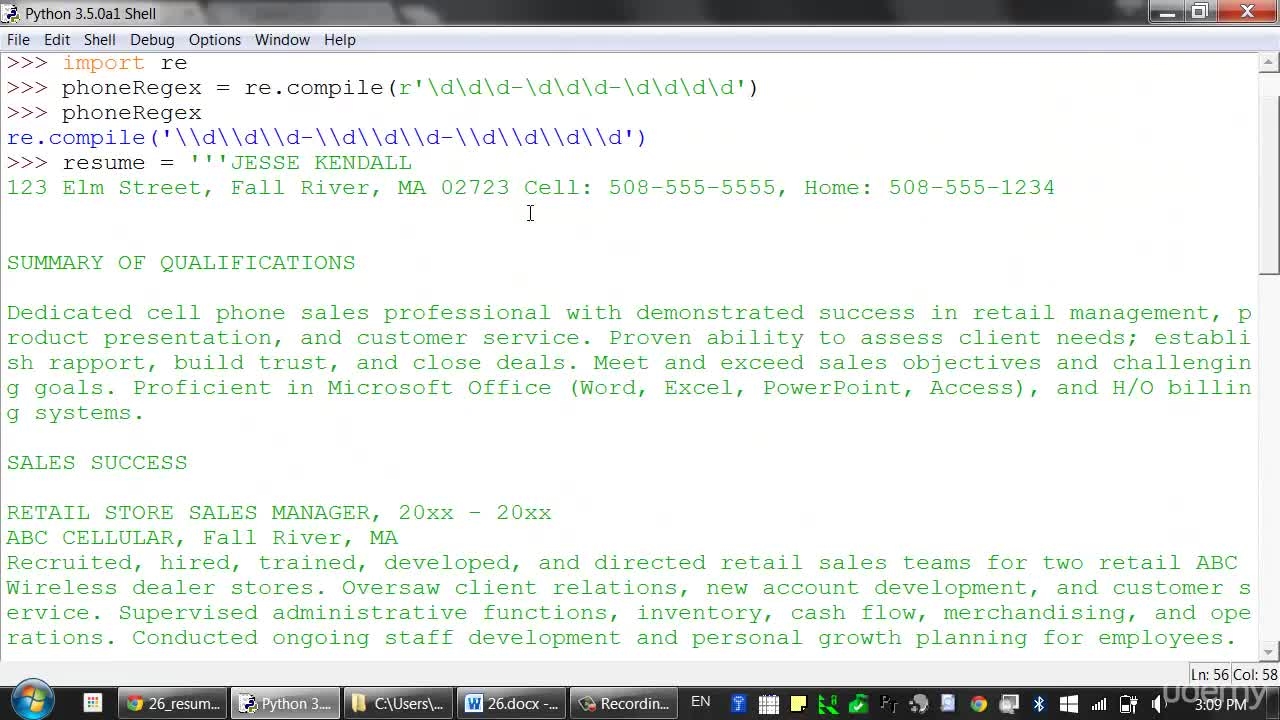Open the Help menu
Screen dimensions: 1280x720
[x=340, y=40]
